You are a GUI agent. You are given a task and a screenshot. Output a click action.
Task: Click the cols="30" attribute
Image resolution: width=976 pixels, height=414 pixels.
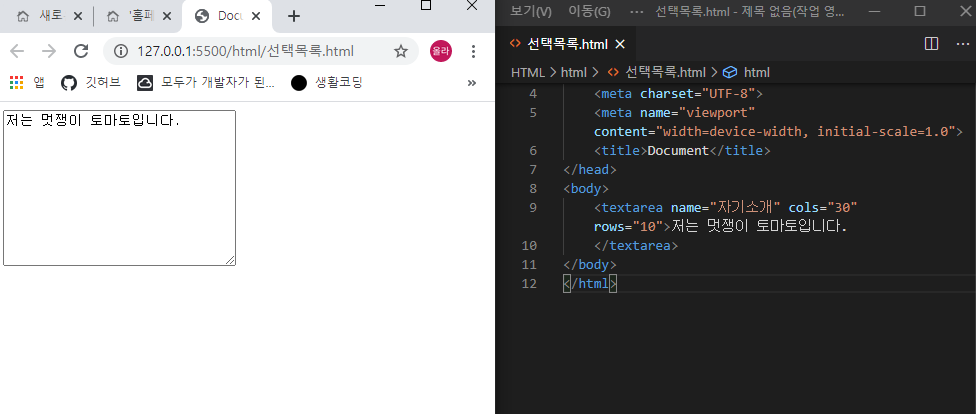pos(823,207)
